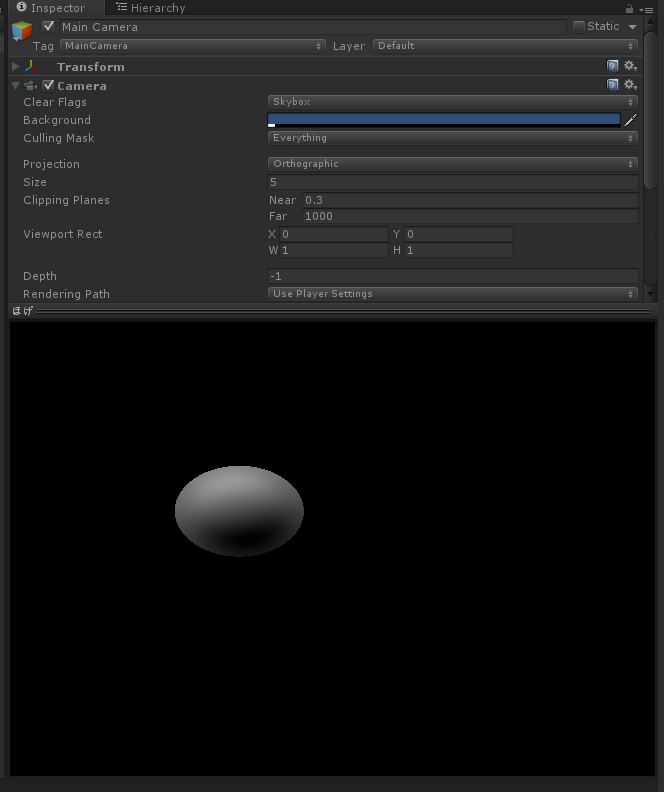Open Transform component help reference
The width and height of the screenshot is (664, 792).
point(612,66)
